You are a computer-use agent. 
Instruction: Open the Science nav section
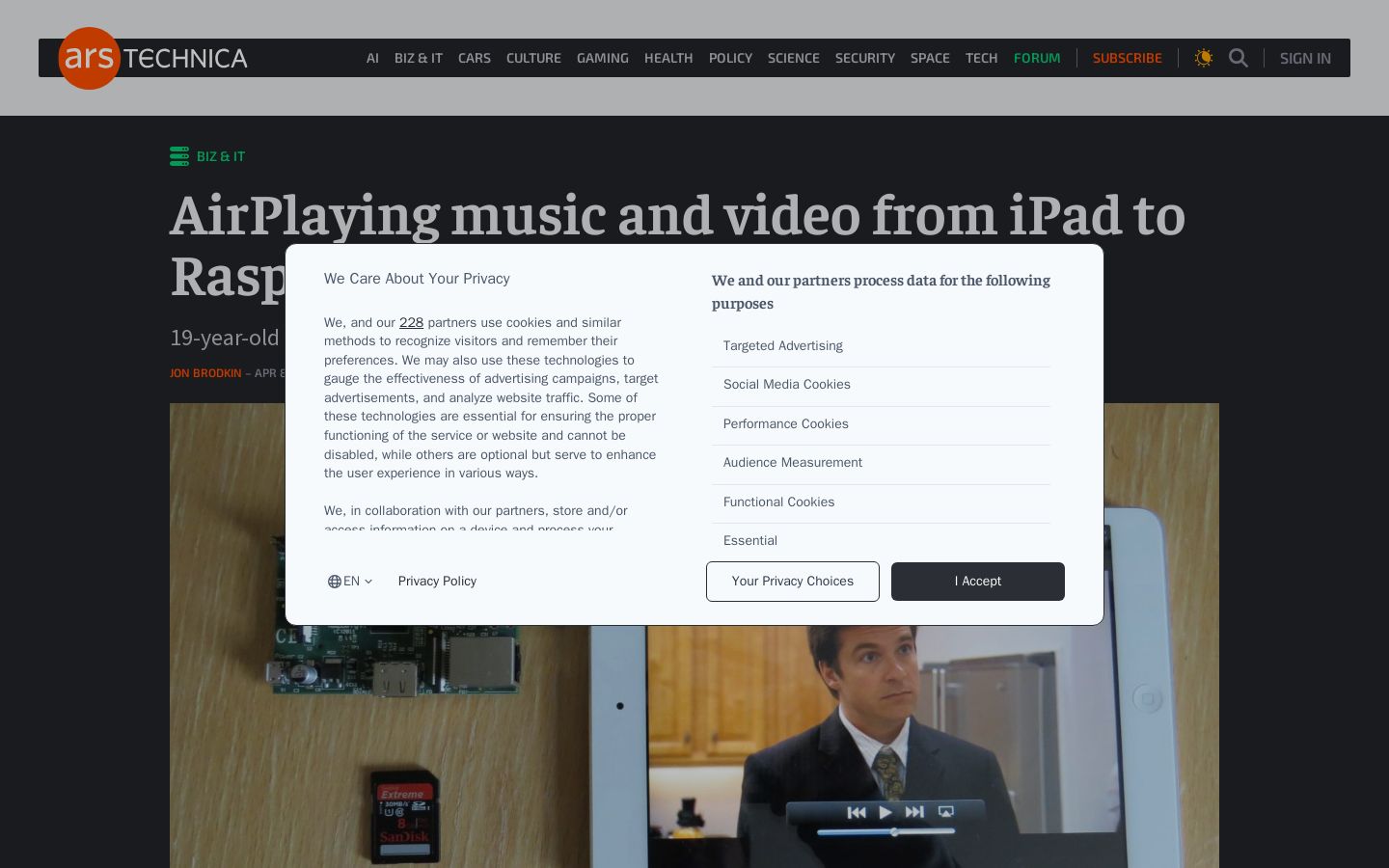[794, 58]
